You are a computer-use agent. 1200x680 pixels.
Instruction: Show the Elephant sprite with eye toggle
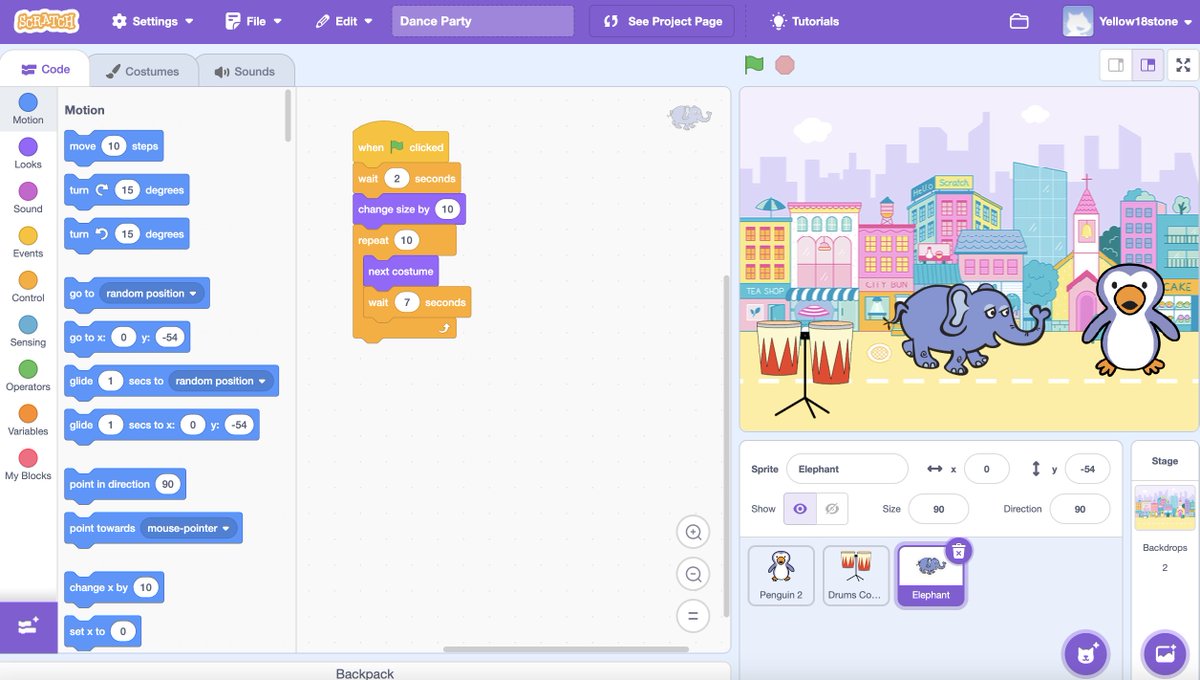pos(800,509)
